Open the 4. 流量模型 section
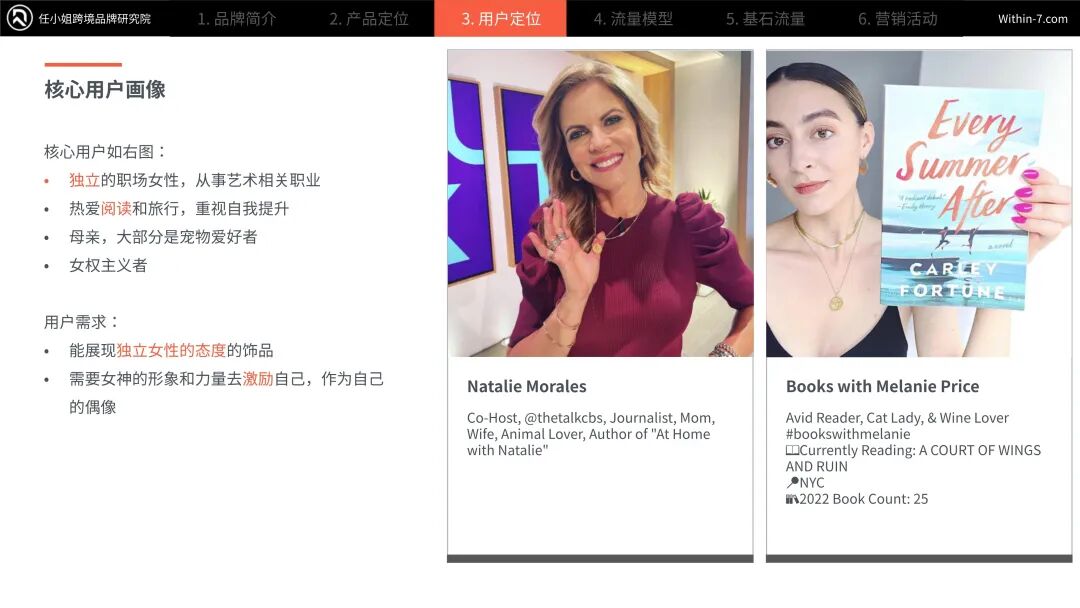The width and height of the screenshot is (1080, 608). [631, 18]
